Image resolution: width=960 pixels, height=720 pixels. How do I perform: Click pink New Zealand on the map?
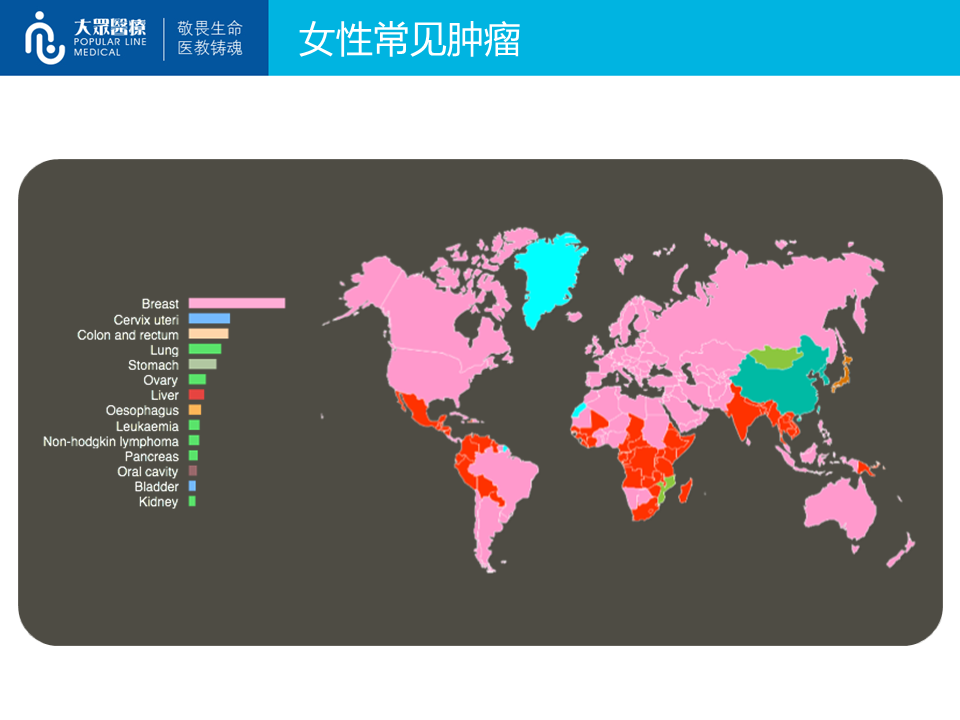901,550
